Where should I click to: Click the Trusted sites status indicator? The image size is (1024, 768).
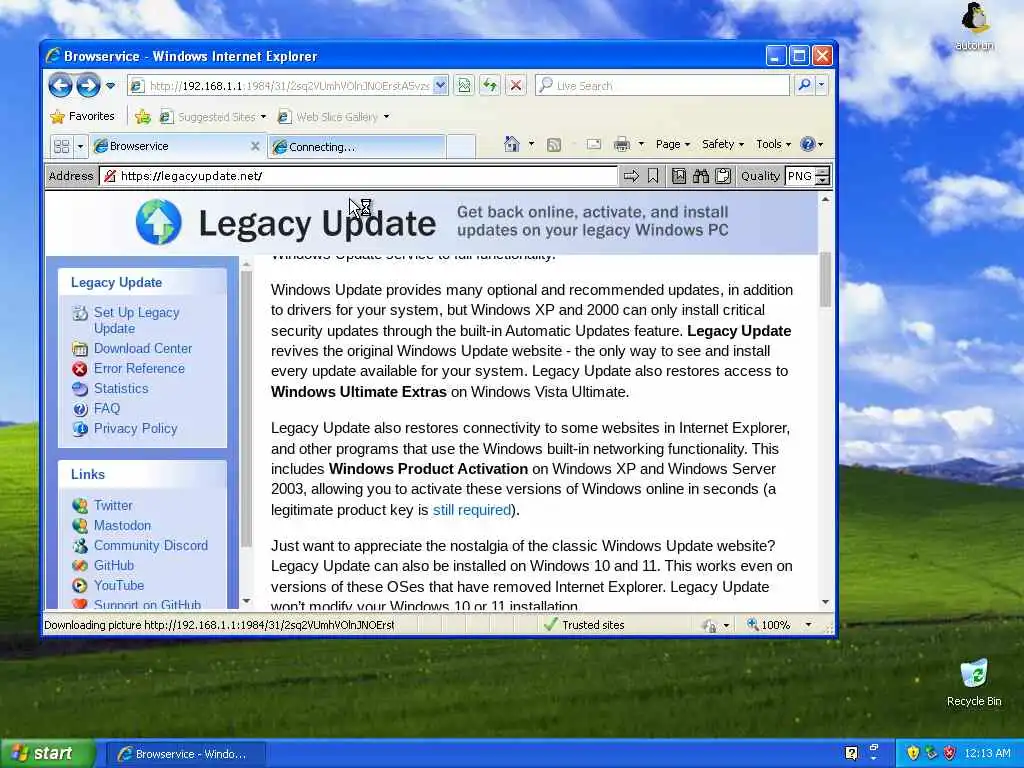coord(584,625)
